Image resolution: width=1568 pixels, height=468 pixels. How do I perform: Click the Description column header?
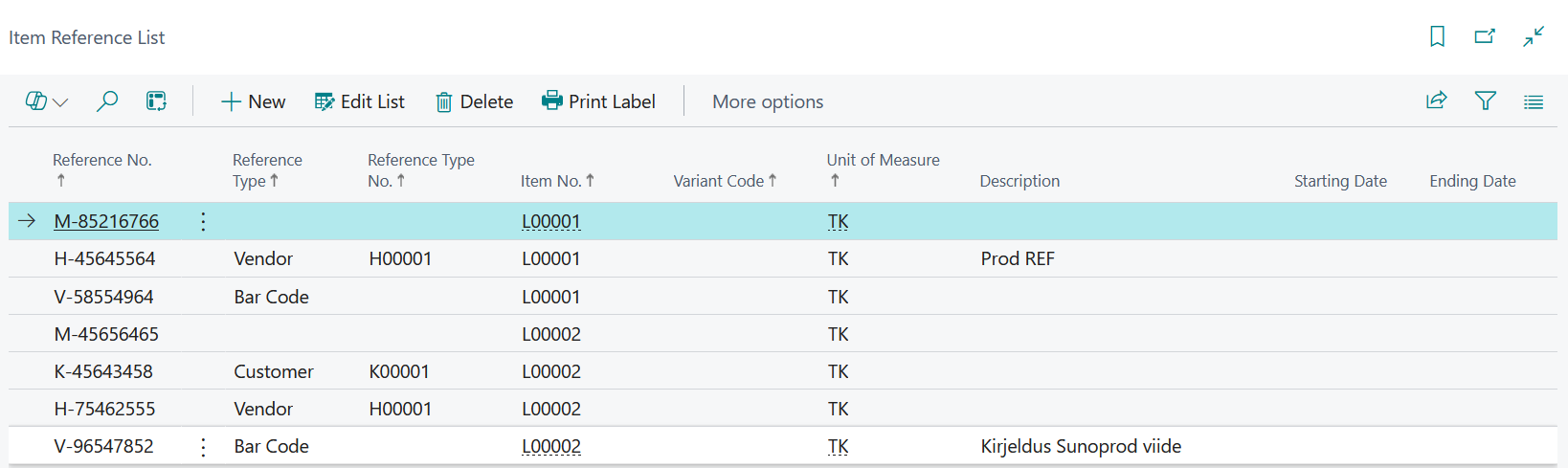coord(1019,181)
